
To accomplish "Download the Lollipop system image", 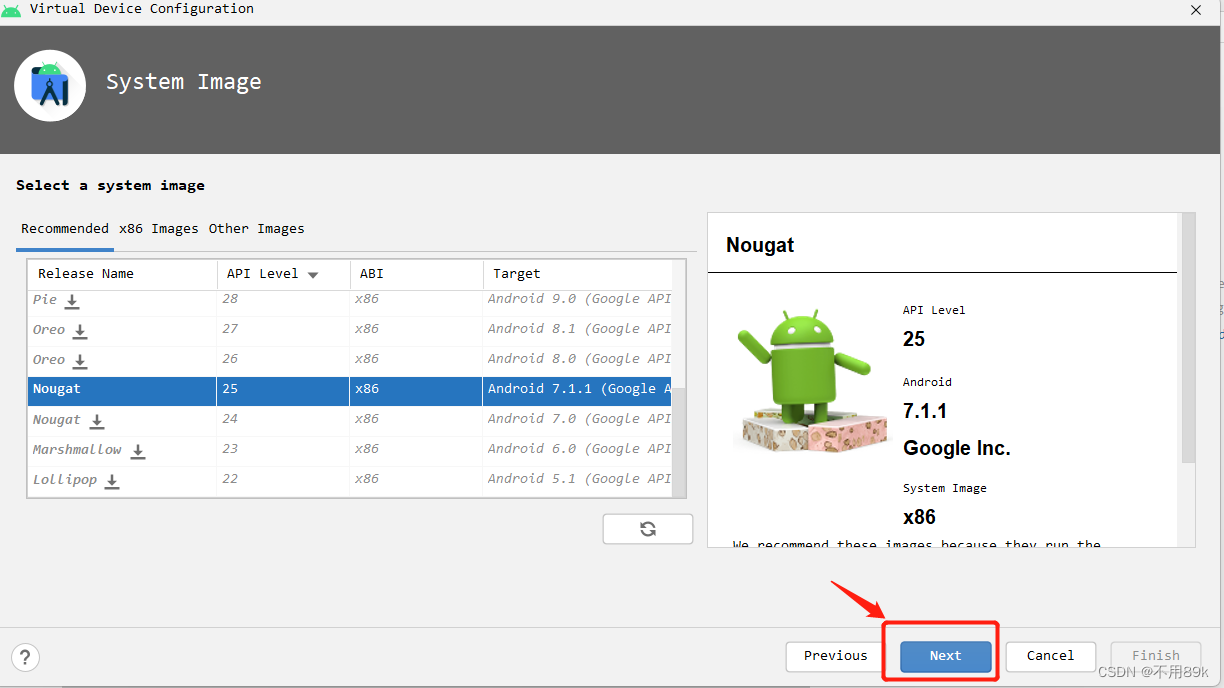I will [112, 481].
